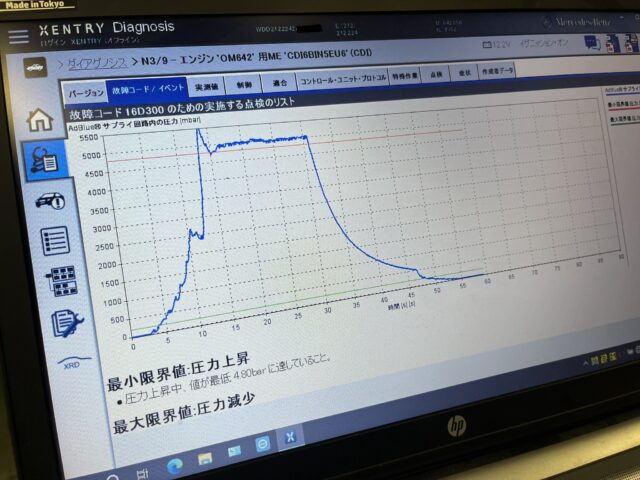The width and height of the screenshot is (640, 480).
Task: Click the blue AdBlue pressure legend entry
Action: click(x=622, y=90)
